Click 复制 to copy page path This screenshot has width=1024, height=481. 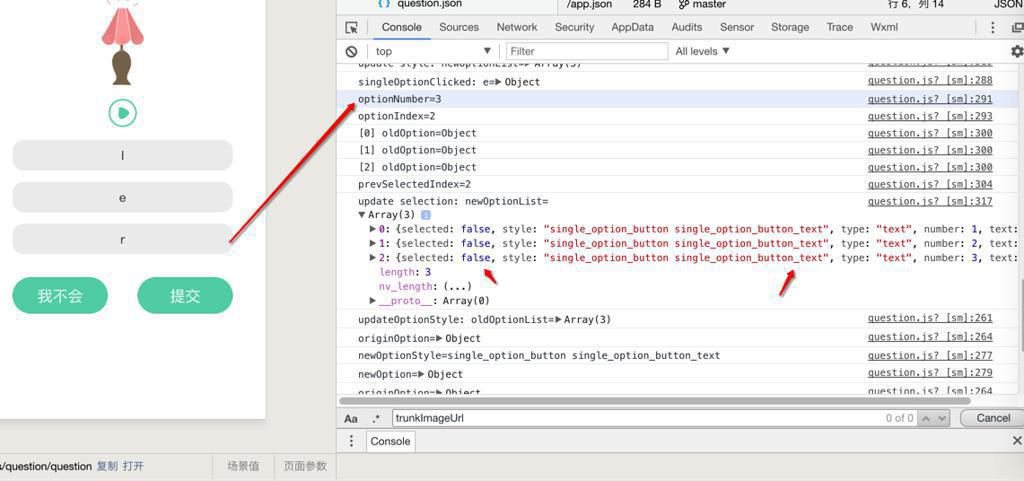(x=107, y=466)
